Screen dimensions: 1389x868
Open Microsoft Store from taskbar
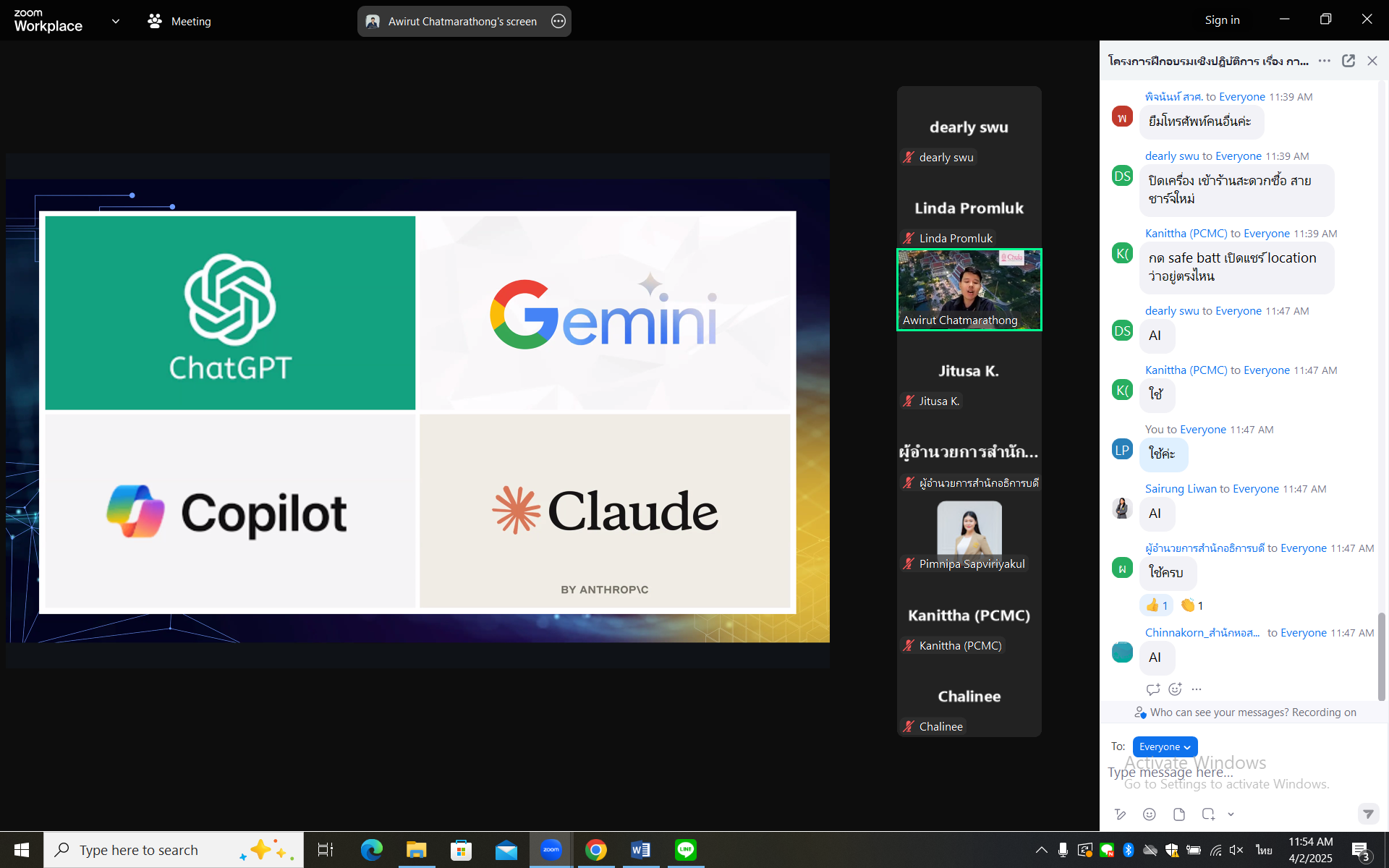point(461,850)
